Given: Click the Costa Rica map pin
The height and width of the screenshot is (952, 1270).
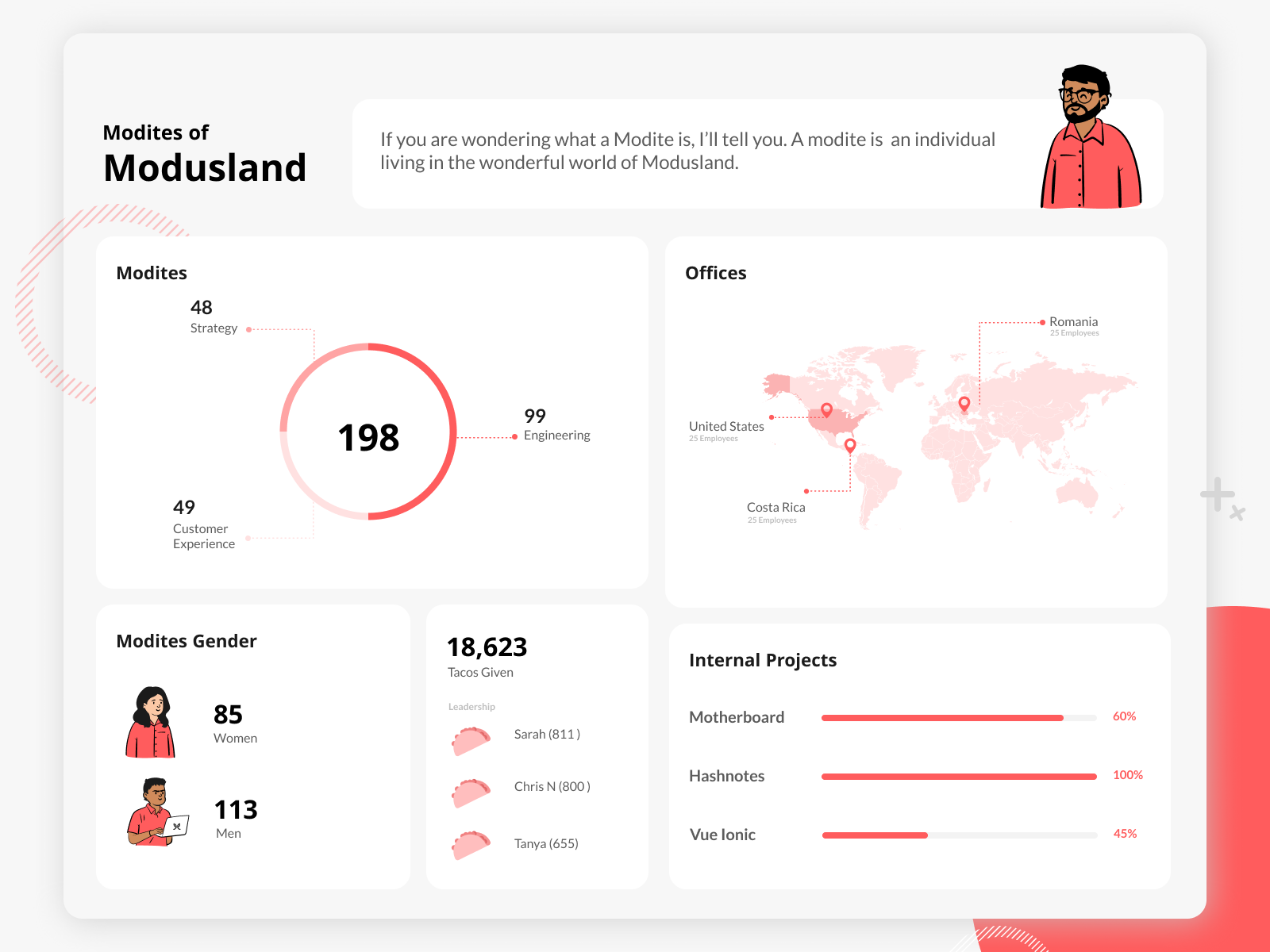Looking at the screenshot, I should pyautogui.click(x=850, y=446).
